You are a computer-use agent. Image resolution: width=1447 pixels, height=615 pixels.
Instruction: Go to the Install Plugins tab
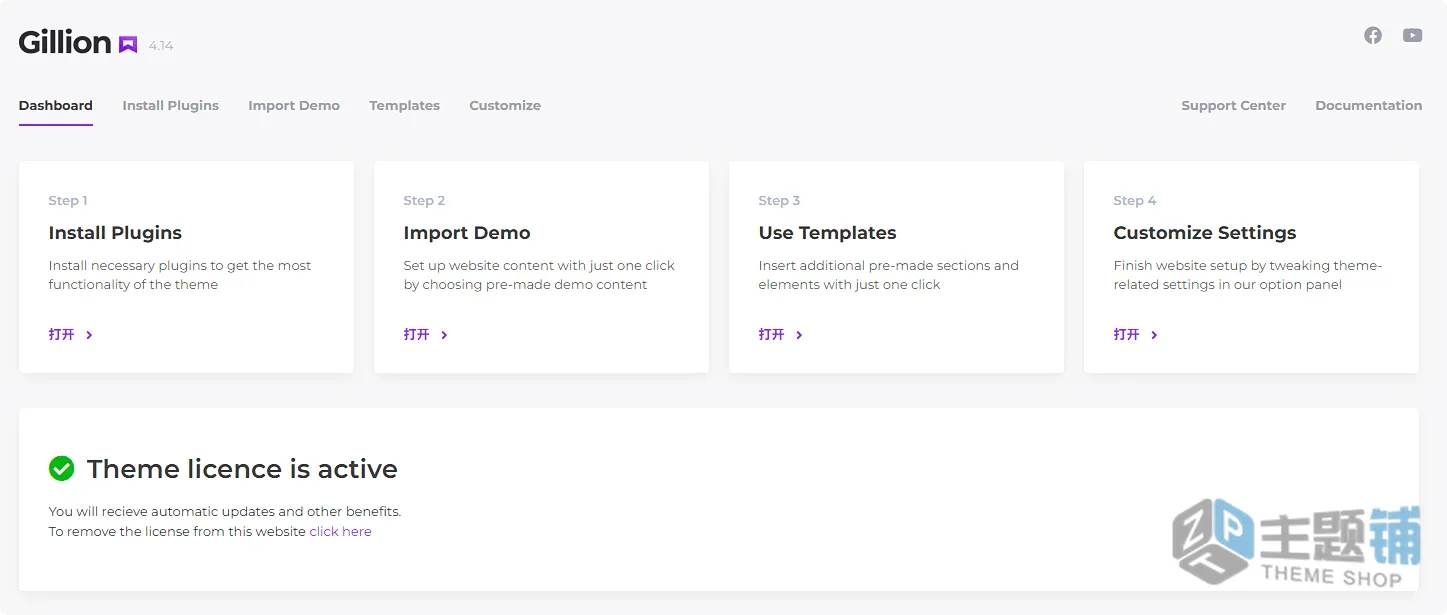point(171,105)
